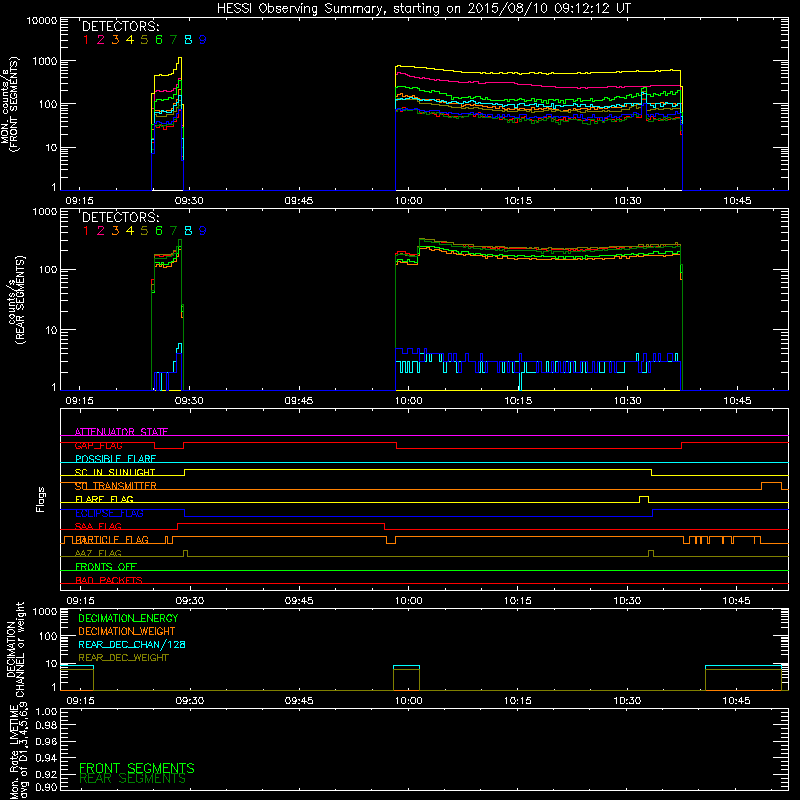Click the HESSI Observing Summary title text
This screenshot has width=800, height=800.
[424, 9]
